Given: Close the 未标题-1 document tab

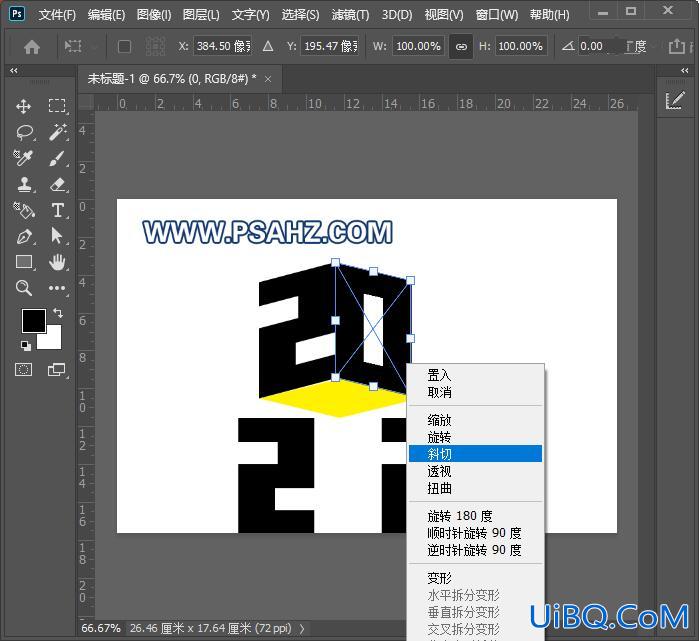Looking at the screenshot, I should pos(268,79).
